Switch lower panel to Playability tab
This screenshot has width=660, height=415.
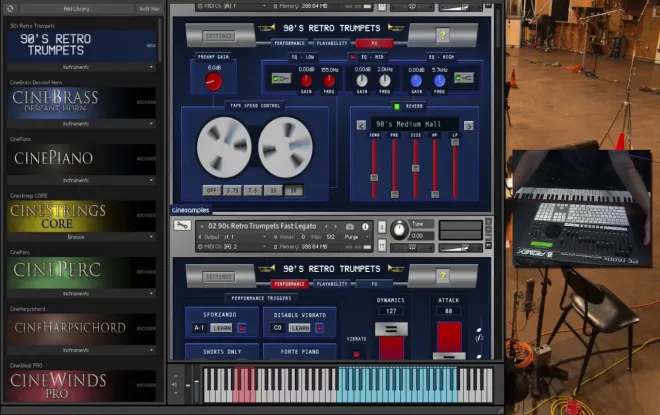[x=332, y=284]
